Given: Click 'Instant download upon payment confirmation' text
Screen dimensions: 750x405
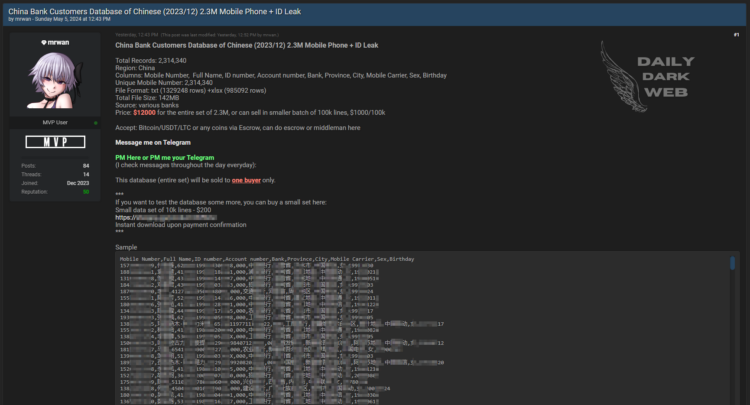Looking at the screenshot, I should [x=181, y=225].
